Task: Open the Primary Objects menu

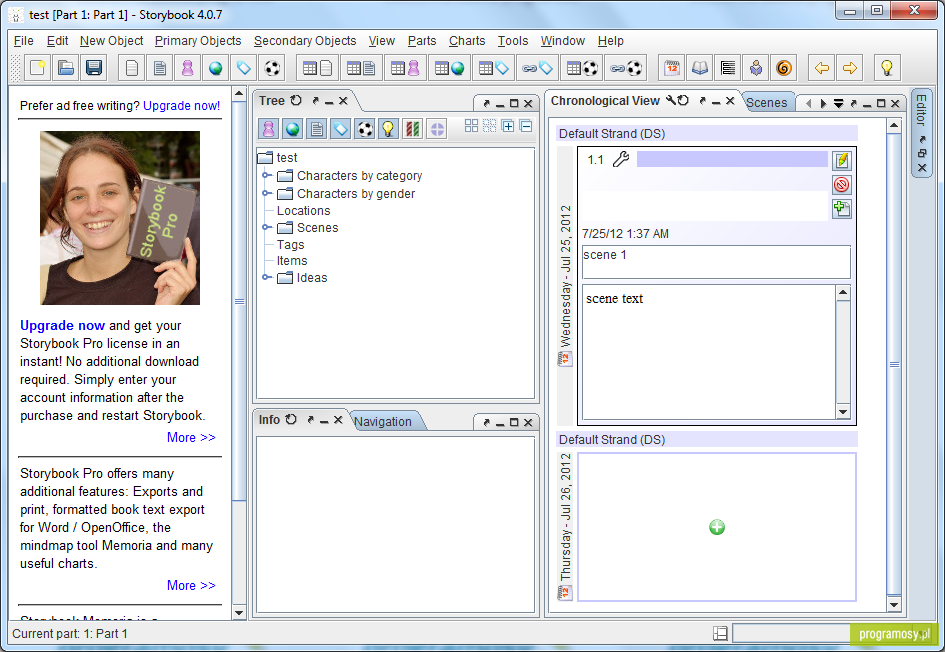Action: (x=198, y=40)
